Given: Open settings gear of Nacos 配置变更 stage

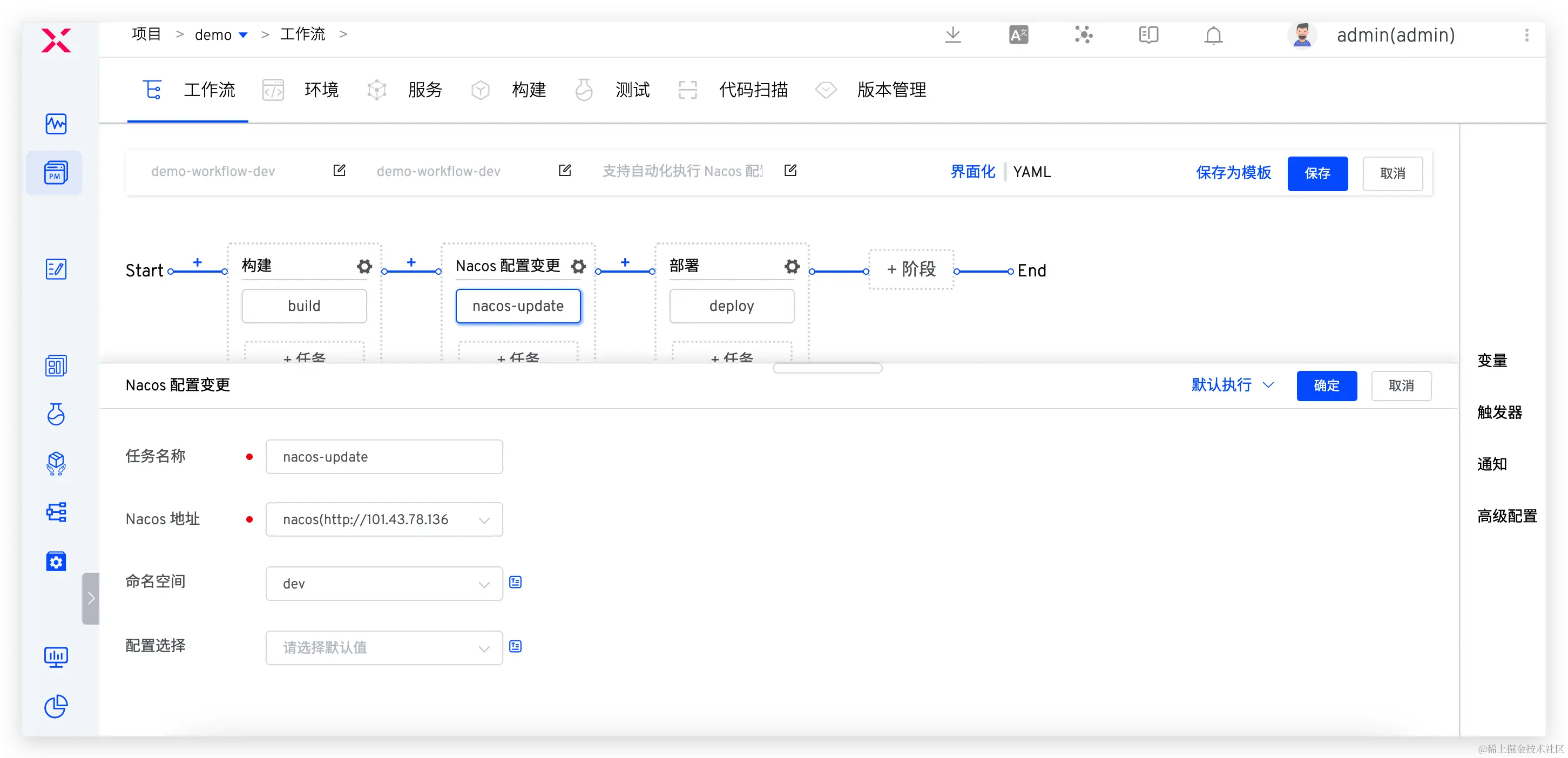Looking at the screenshot, I should 578,266.
